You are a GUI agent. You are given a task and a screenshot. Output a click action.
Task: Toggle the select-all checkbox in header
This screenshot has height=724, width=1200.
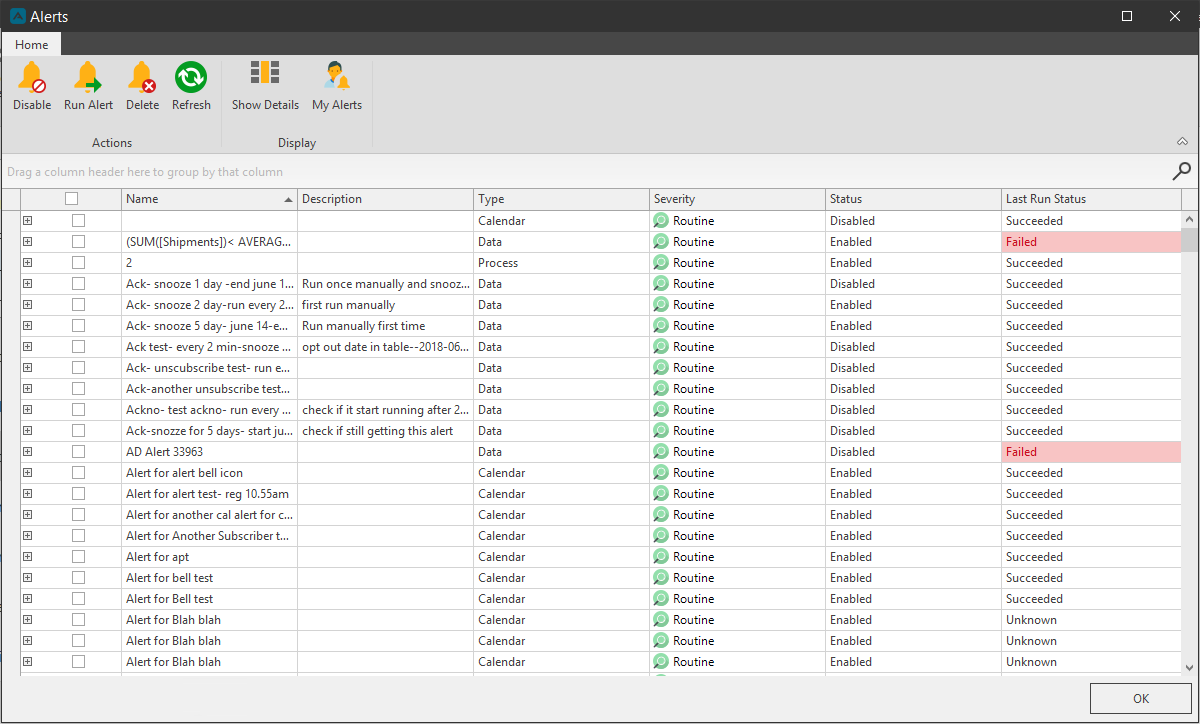71,199
